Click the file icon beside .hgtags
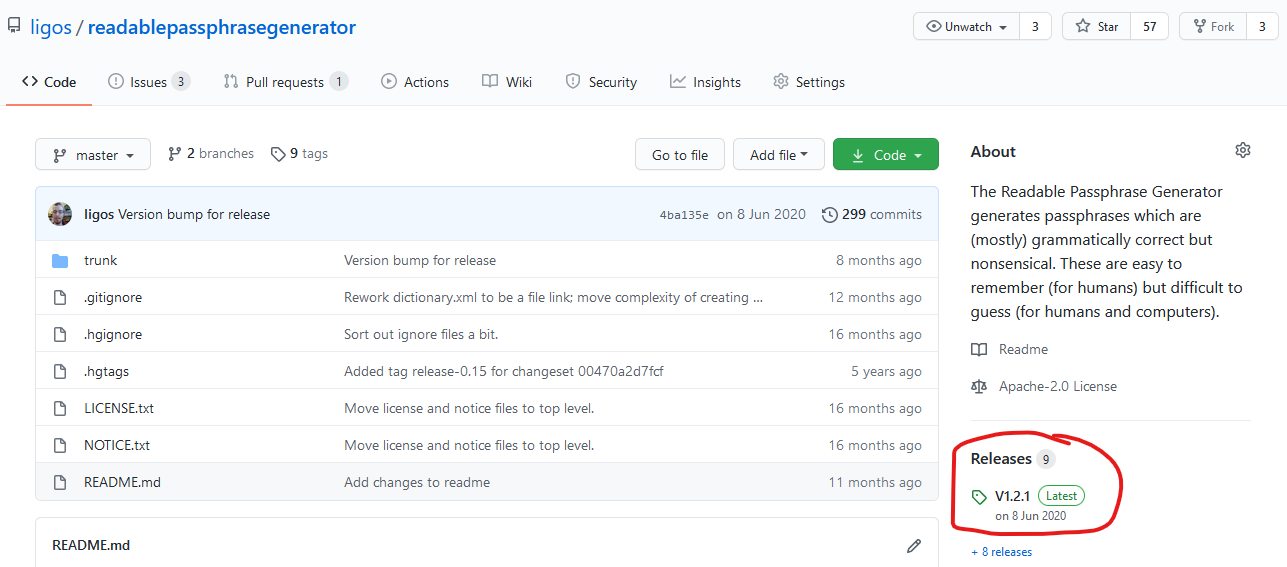Viewport: 1287px width, 567px height. 60,371
